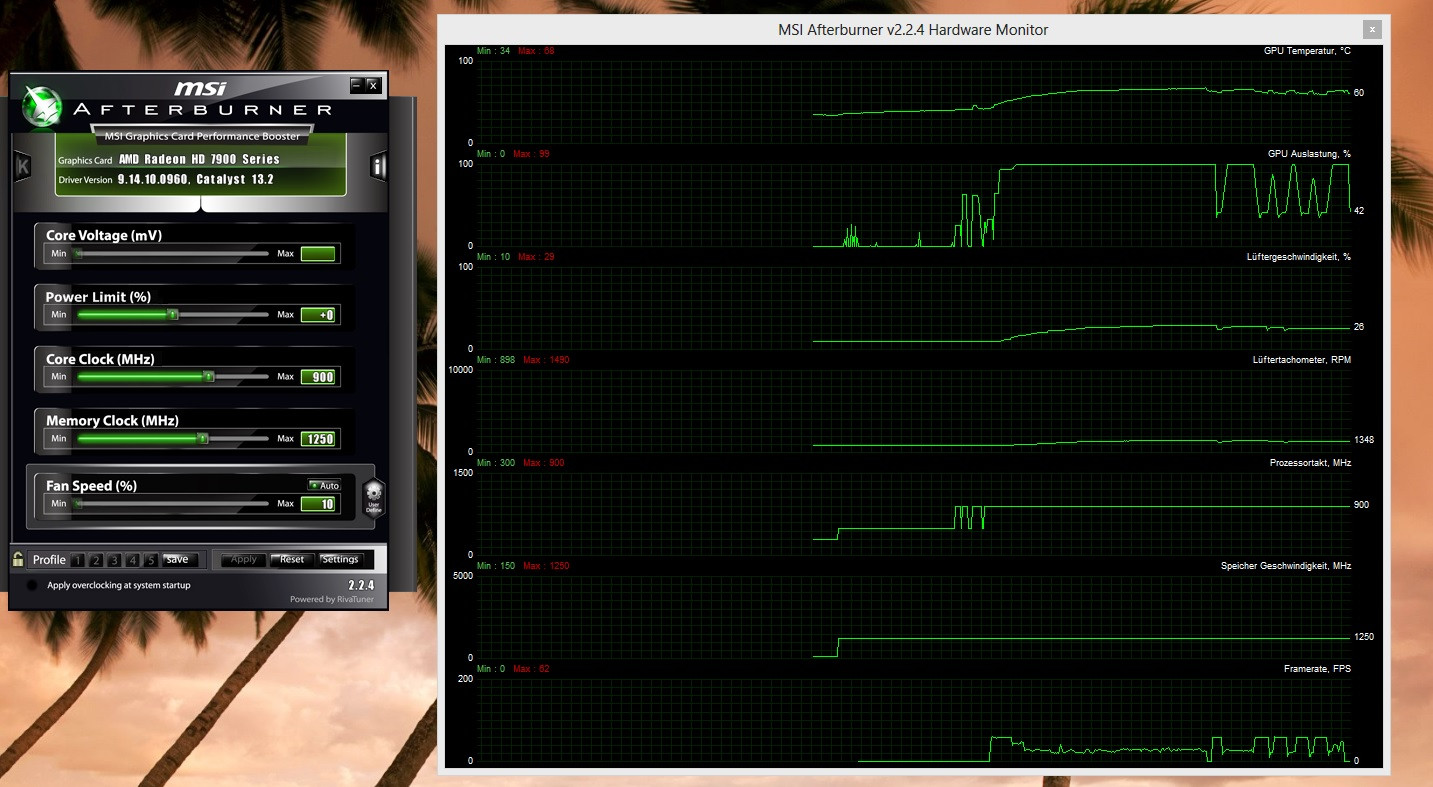Image resolution: width=1433 pixels, height=787 pixels.
Task: Click the Hardware Monitor title bar text
Action: click(x=913, y=30)
